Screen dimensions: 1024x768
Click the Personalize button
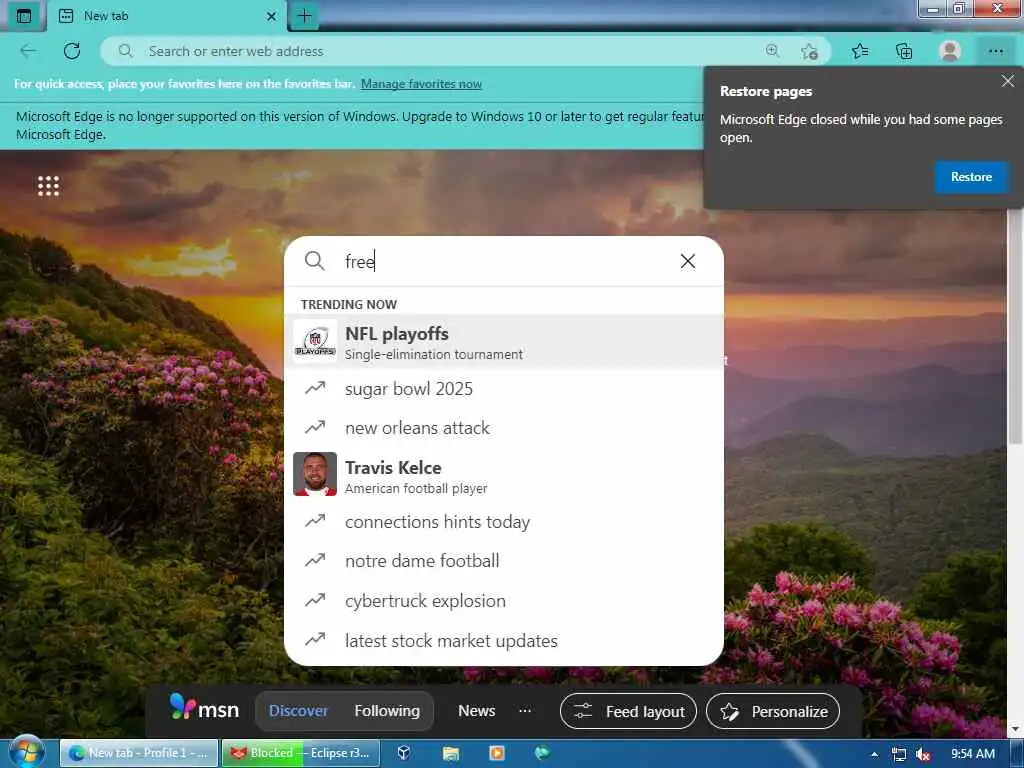point(773,711)
